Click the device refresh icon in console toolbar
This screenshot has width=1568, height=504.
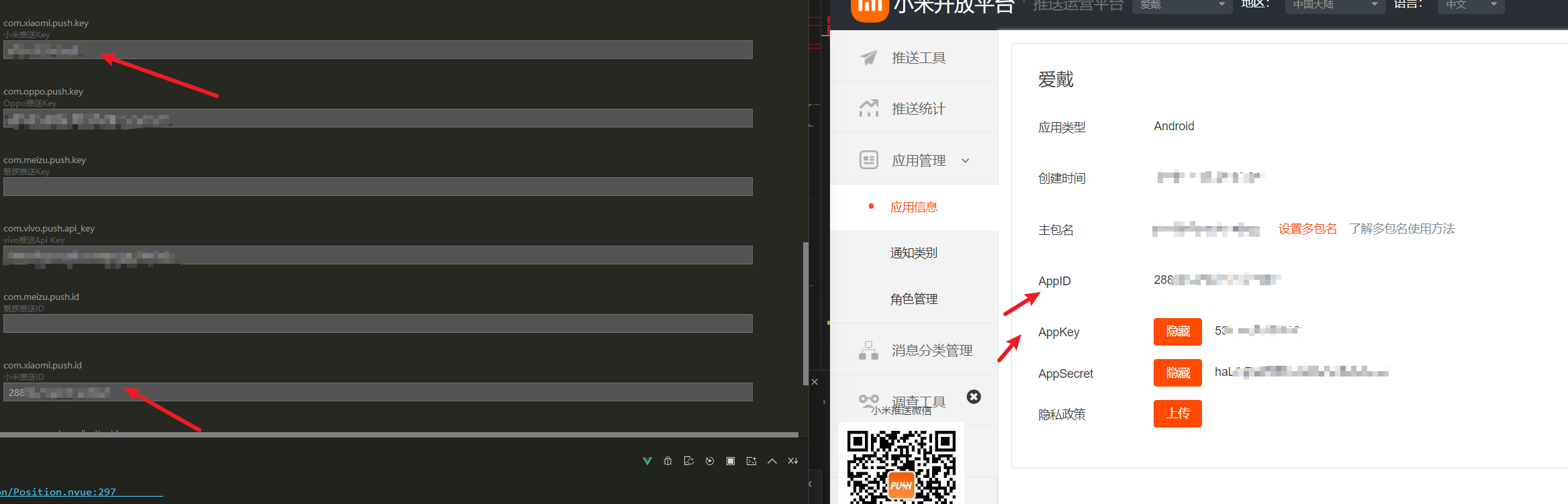[x=688, y=461]
